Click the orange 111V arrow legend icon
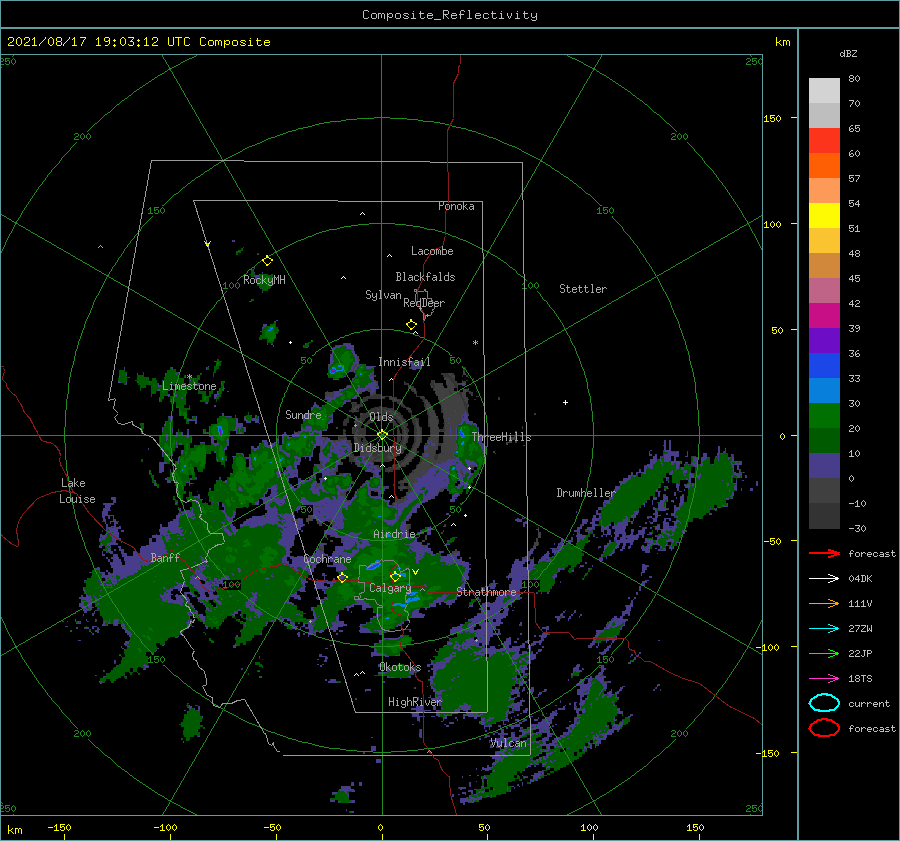 pos(824,603)
